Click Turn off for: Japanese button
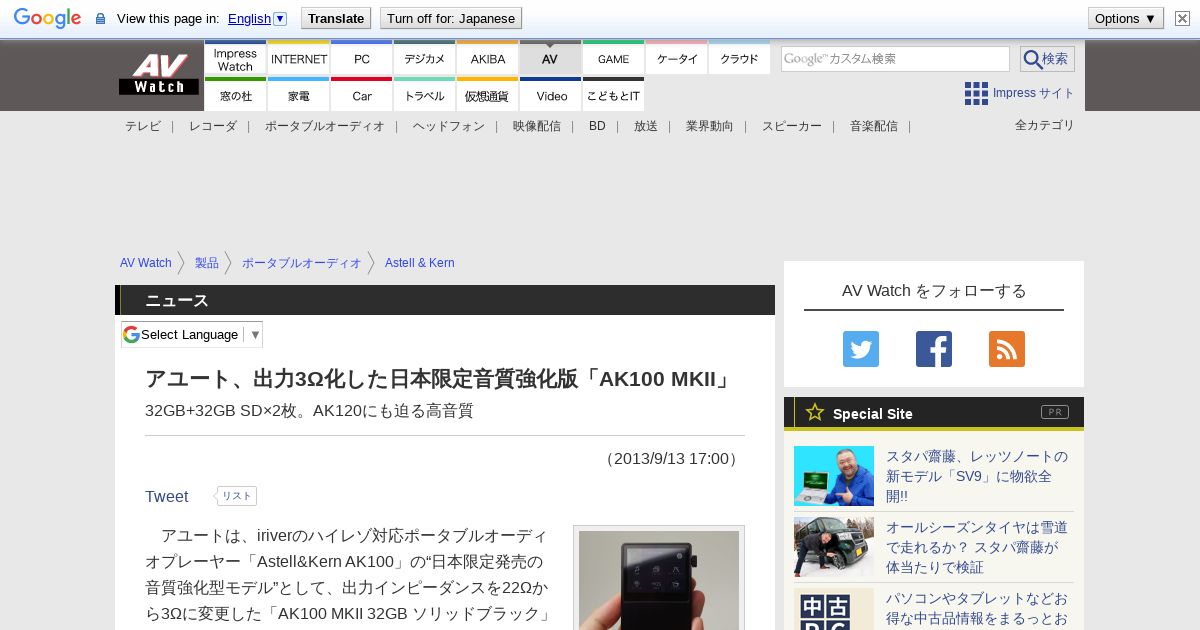Screen dimensions: 1200x630 coord(451,18)
